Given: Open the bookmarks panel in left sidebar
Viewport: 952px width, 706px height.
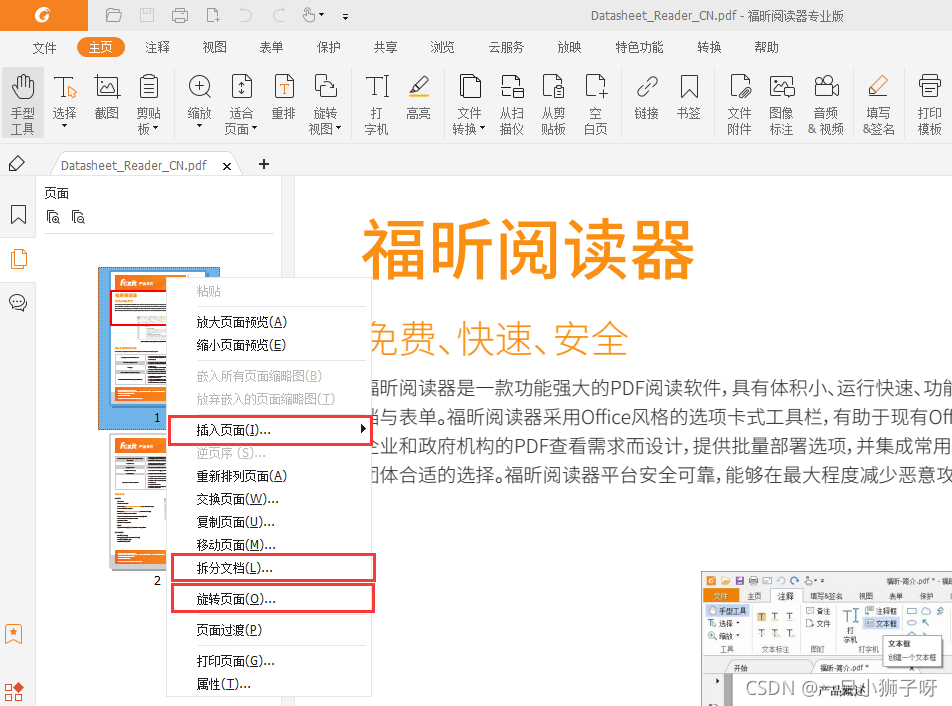Looking at the screenshot, I should (18, 214).
